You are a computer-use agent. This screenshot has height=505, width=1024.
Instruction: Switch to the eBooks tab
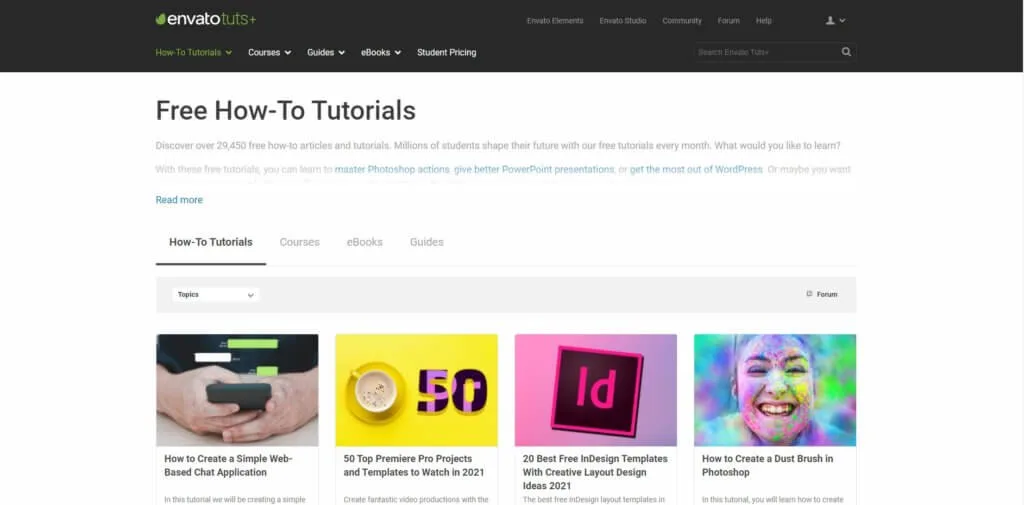pos(364,242)
